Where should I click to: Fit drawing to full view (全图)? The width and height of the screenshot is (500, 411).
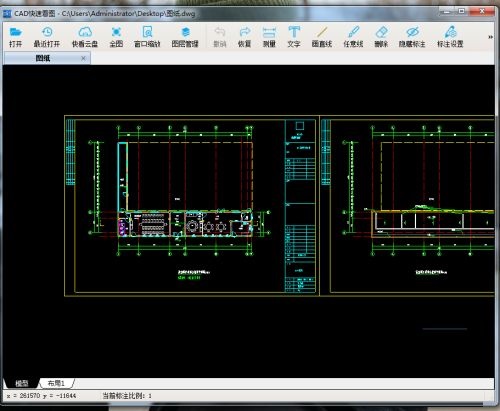pos(116,37)
